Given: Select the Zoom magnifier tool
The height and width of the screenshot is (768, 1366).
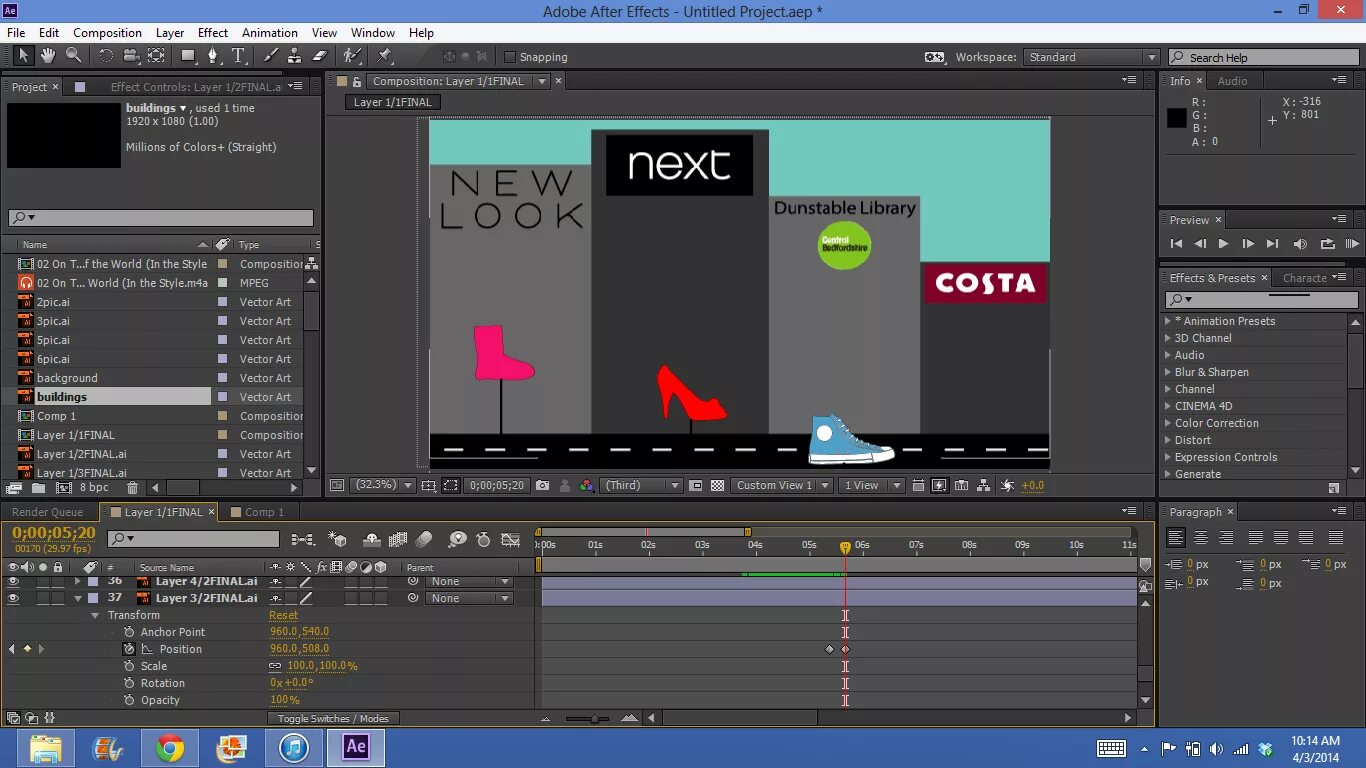Looking at the screenshot, I should pyautogui.click(x=74, y=56).
